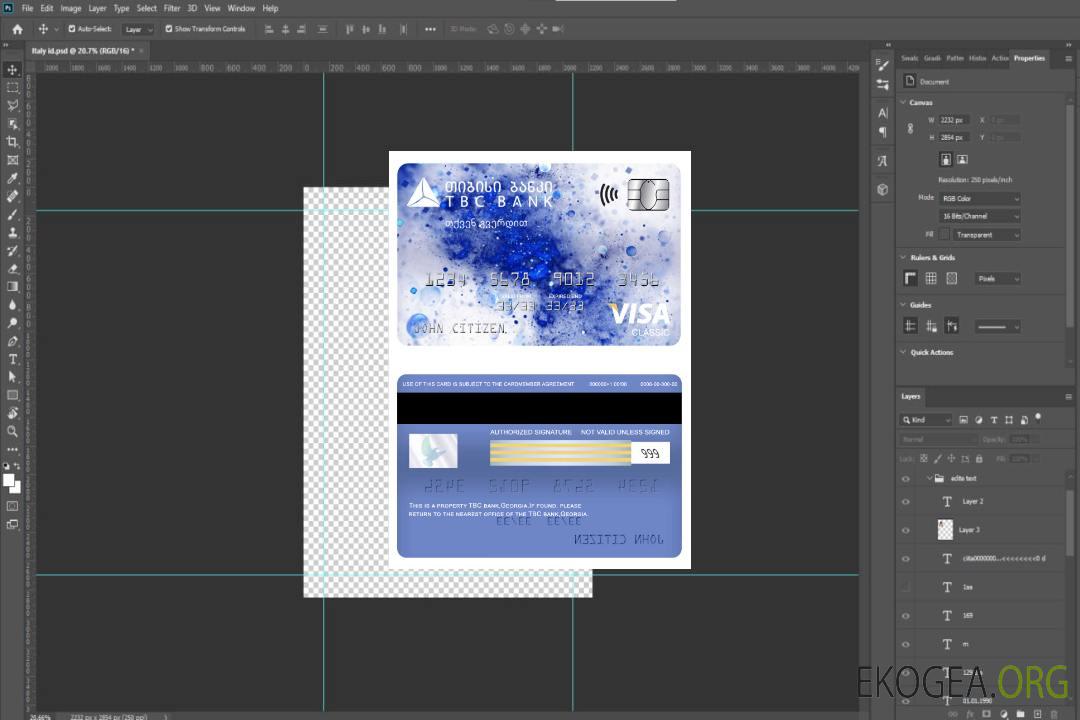Select the Path Selection tool

(12, 377)
